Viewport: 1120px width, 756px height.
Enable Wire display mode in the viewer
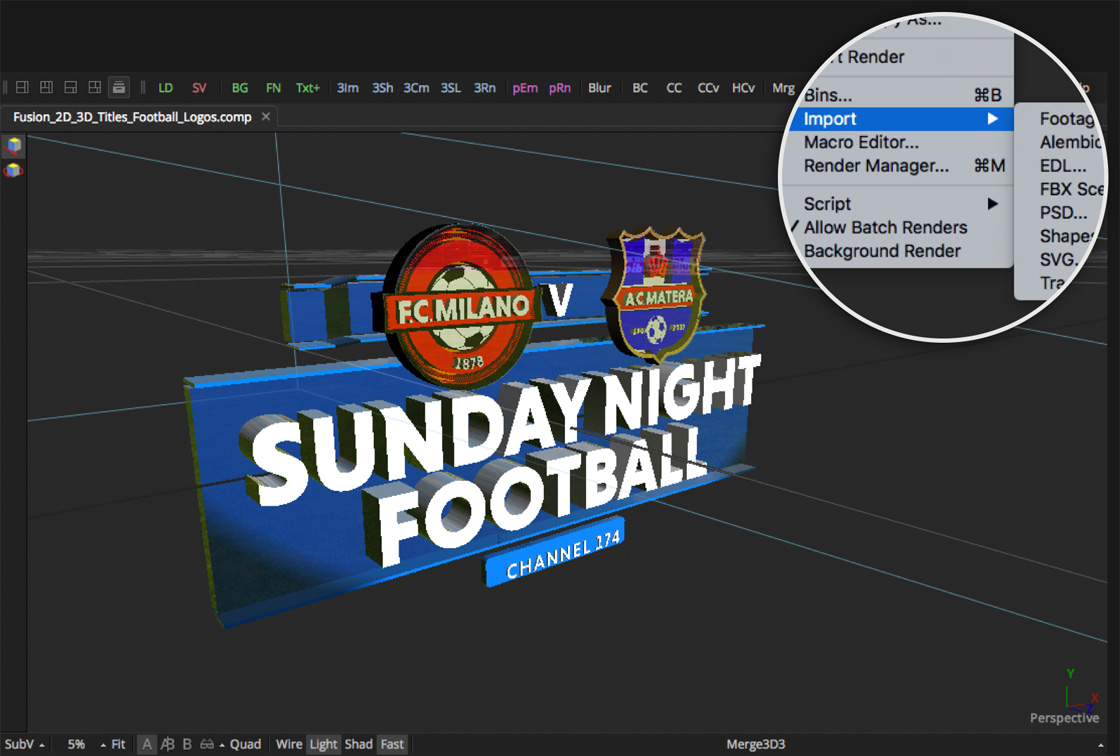tap(288, 744)
